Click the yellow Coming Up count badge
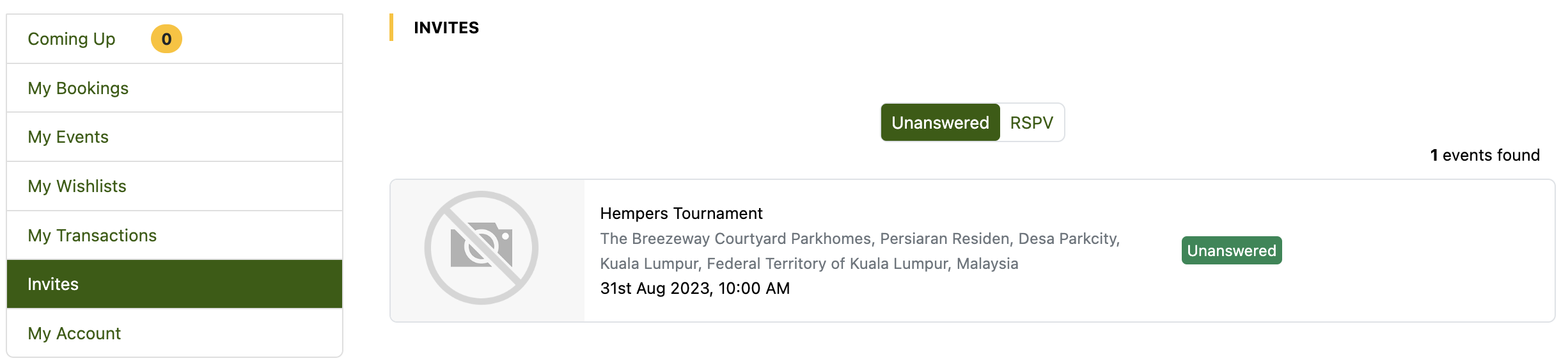 click(x=166, y=39)
